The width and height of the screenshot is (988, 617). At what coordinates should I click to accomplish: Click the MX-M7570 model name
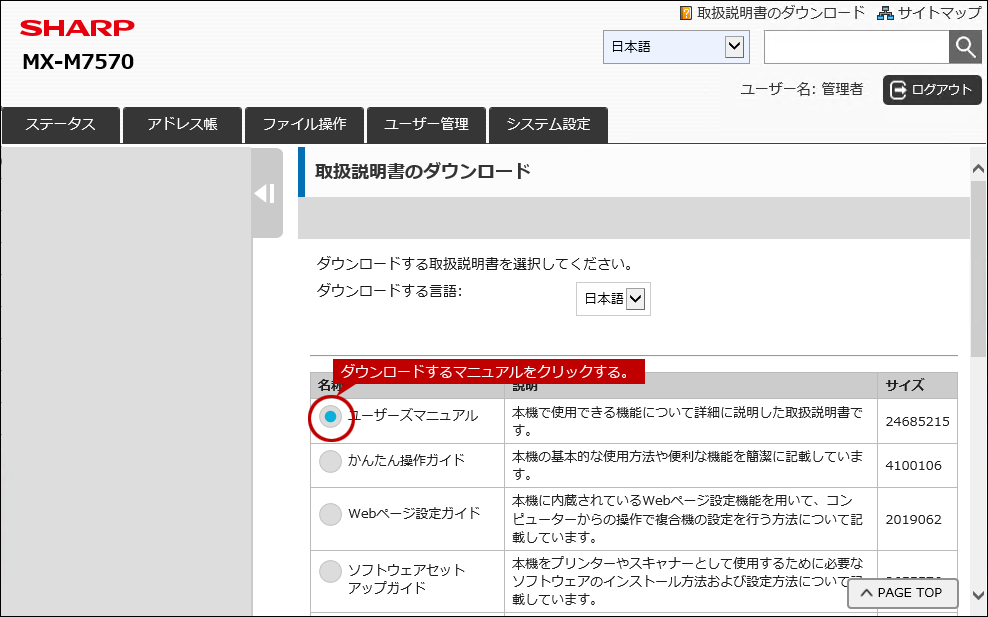tap(78, 62)
